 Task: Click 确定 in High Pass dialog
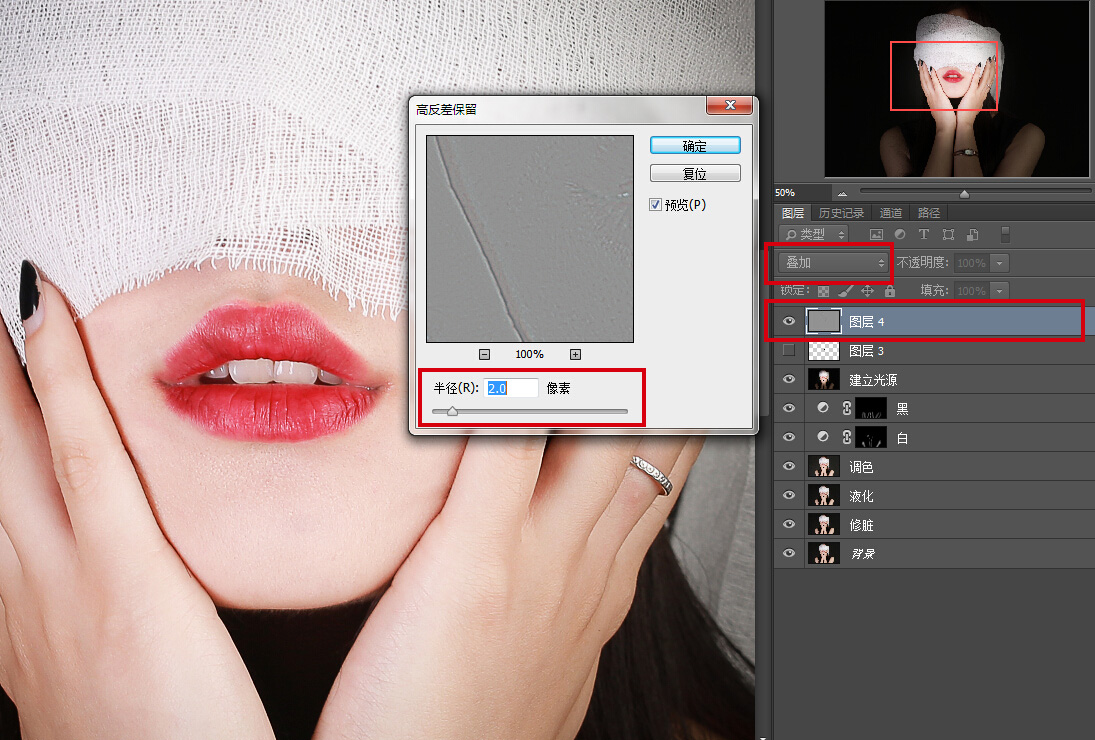tap(695, 145)
